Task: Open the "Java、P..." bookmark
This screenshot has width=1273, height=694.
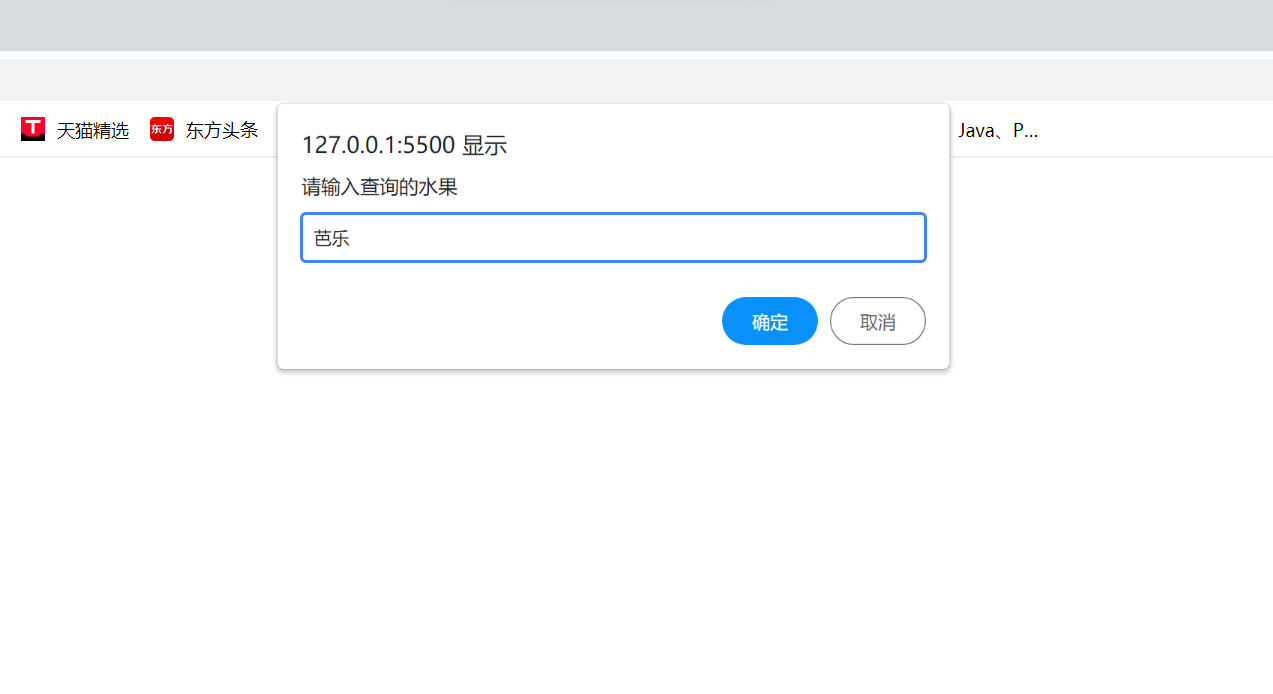Action: pos(997,130)
